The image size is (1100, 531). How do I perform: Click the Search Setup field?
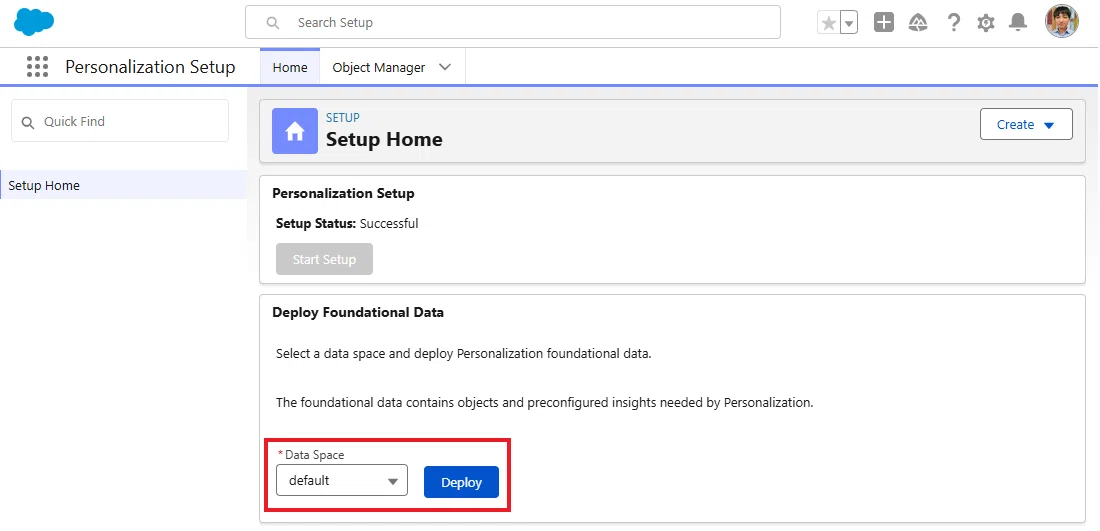pos(513,22)
